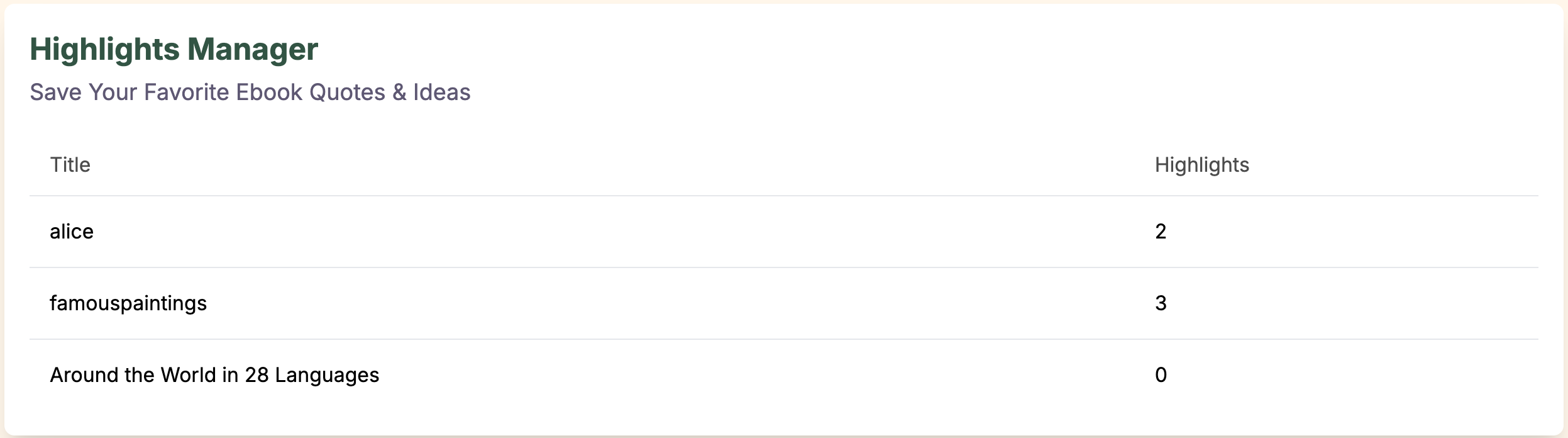The width and height of the screenshot is (1568, 438).
Task: Click the ampersand in the subtitle
Action: 399,93
